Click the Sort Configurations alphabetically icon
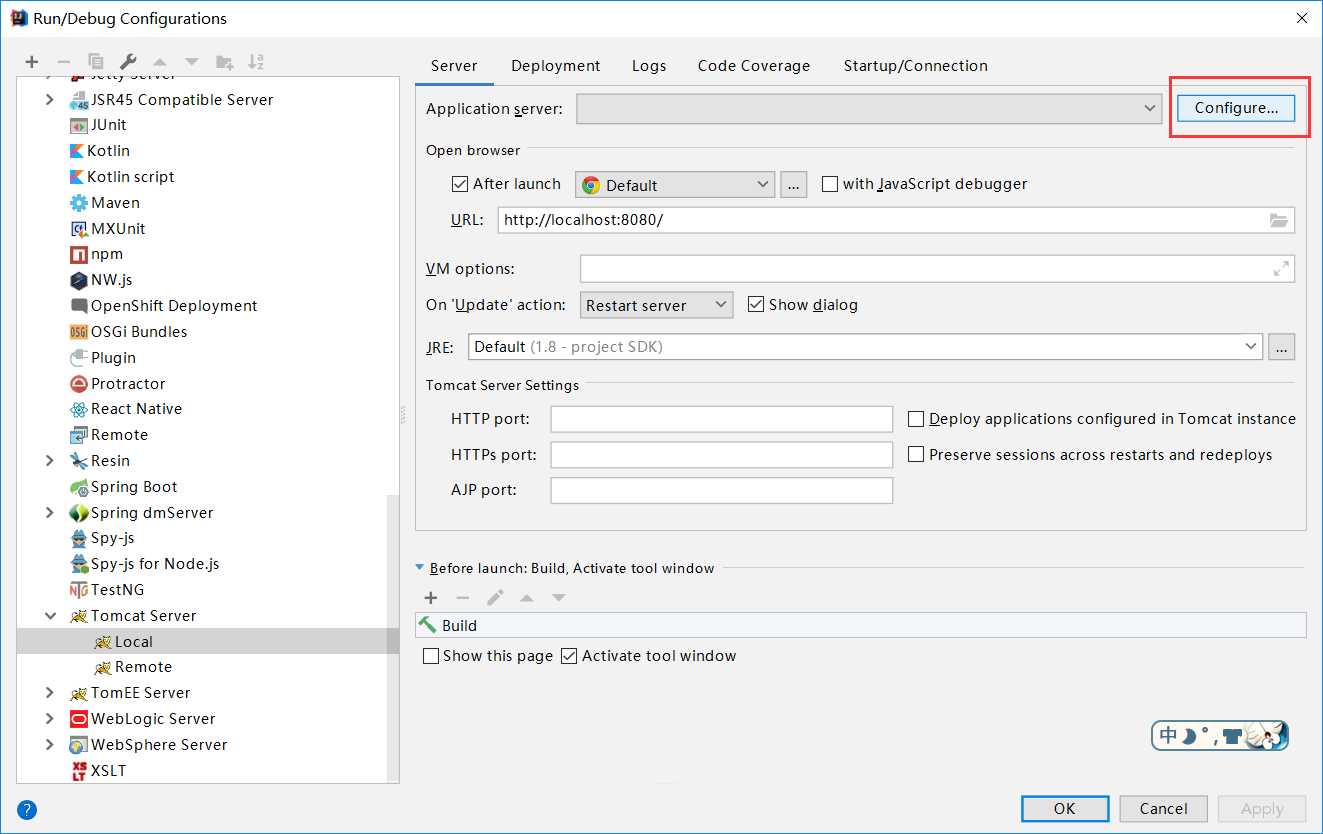Viewport: 1323px width, 834px height. coord(256,62)
